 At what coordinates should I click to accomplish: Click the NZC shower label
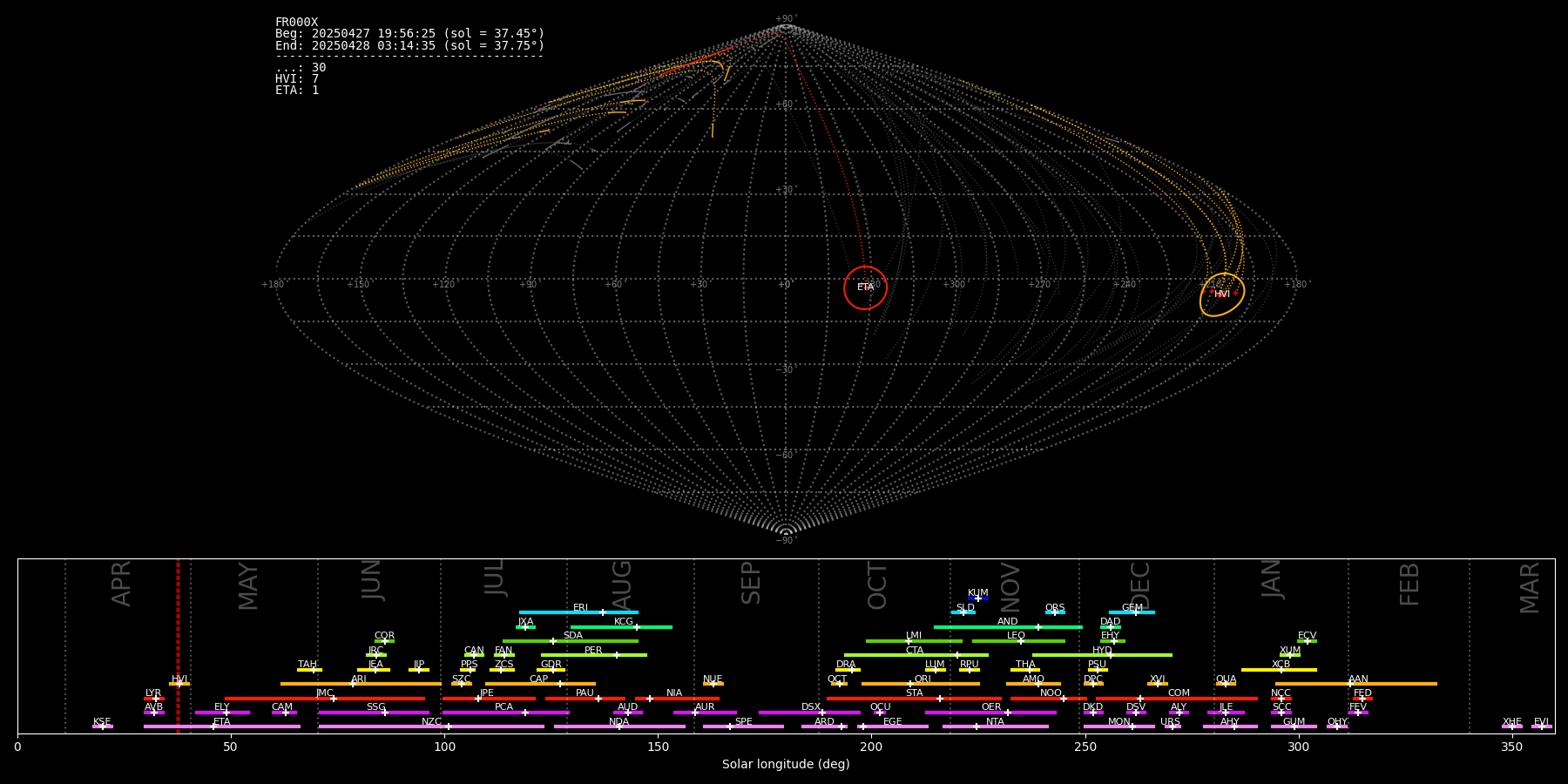click(431, 722)
